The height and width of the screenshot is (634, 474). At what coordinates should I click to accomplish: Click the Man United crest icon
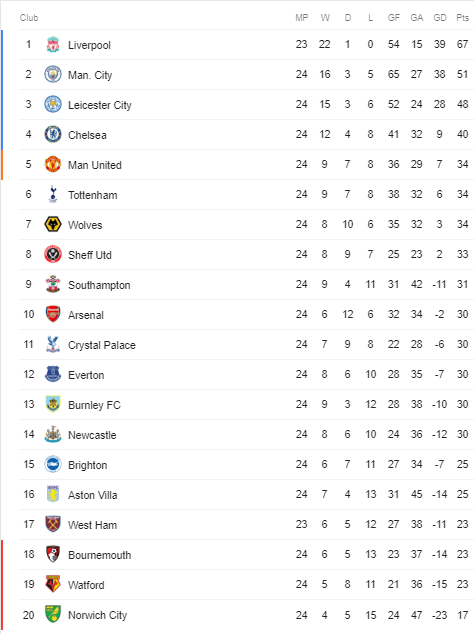tap(53, 164)
